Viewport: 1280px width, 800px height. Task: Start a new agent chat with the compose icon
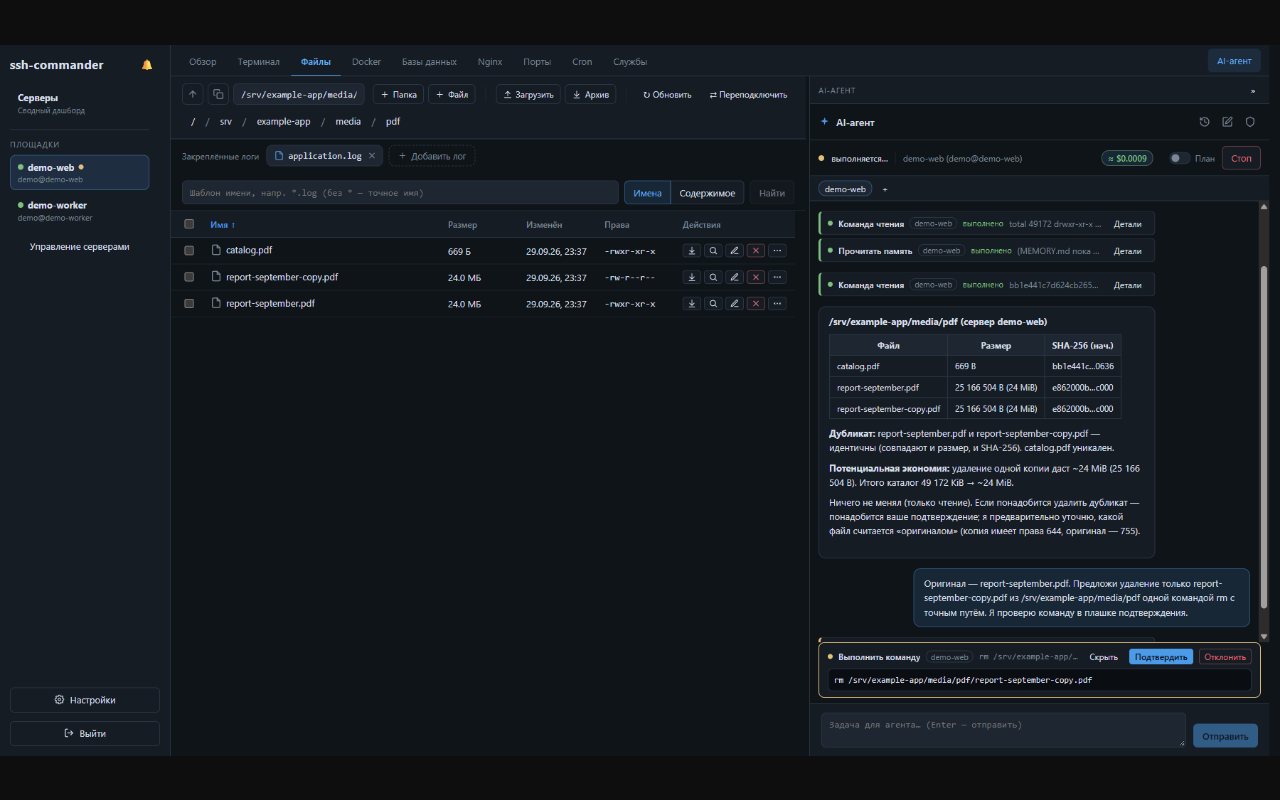(x=1227, y=122)
